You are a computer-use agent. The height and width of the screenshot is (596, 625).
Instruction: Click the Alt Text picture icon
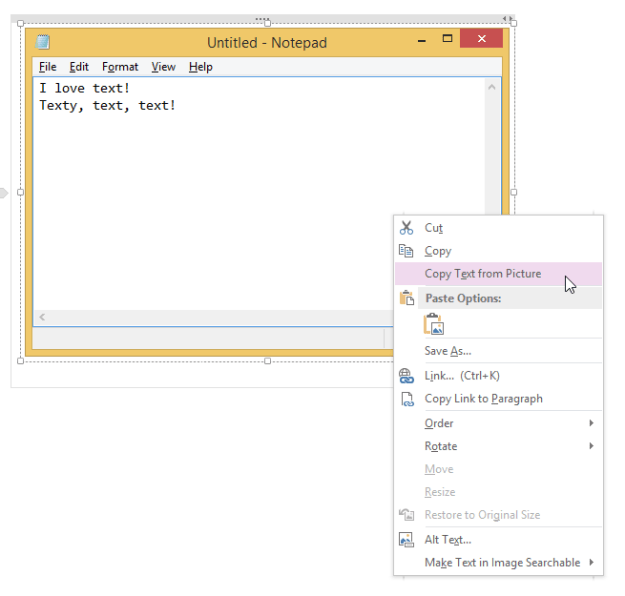(406, 540)
